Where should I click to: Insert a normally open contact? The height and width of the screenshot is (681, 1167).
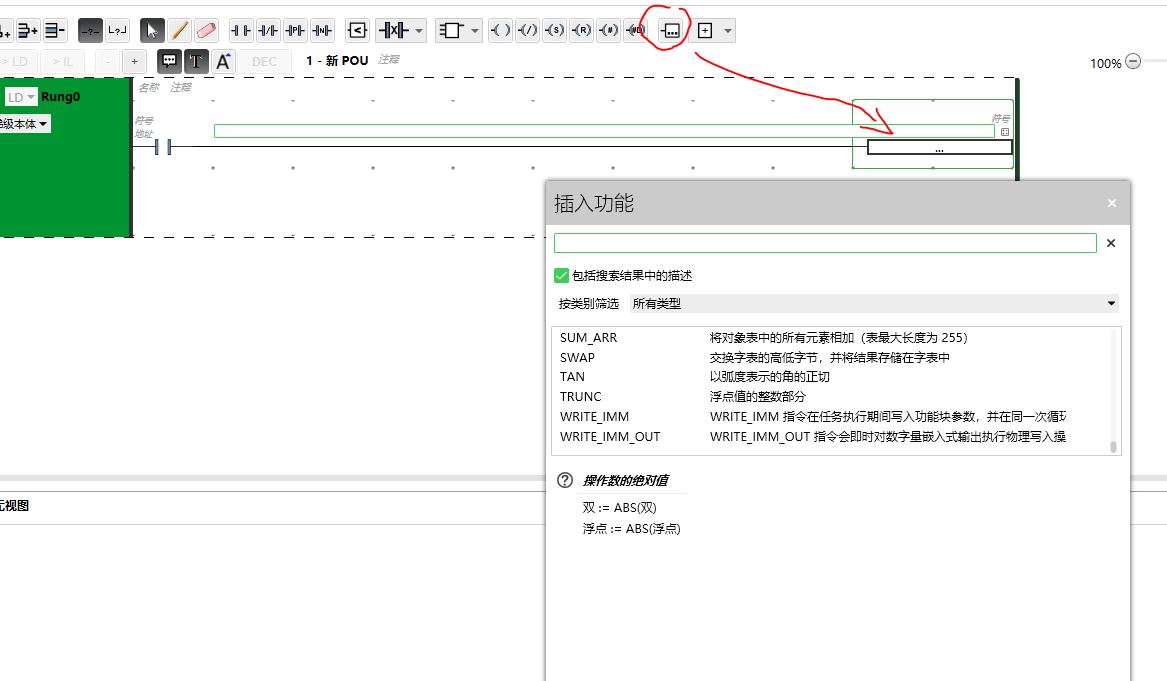(x=241, y=31)
